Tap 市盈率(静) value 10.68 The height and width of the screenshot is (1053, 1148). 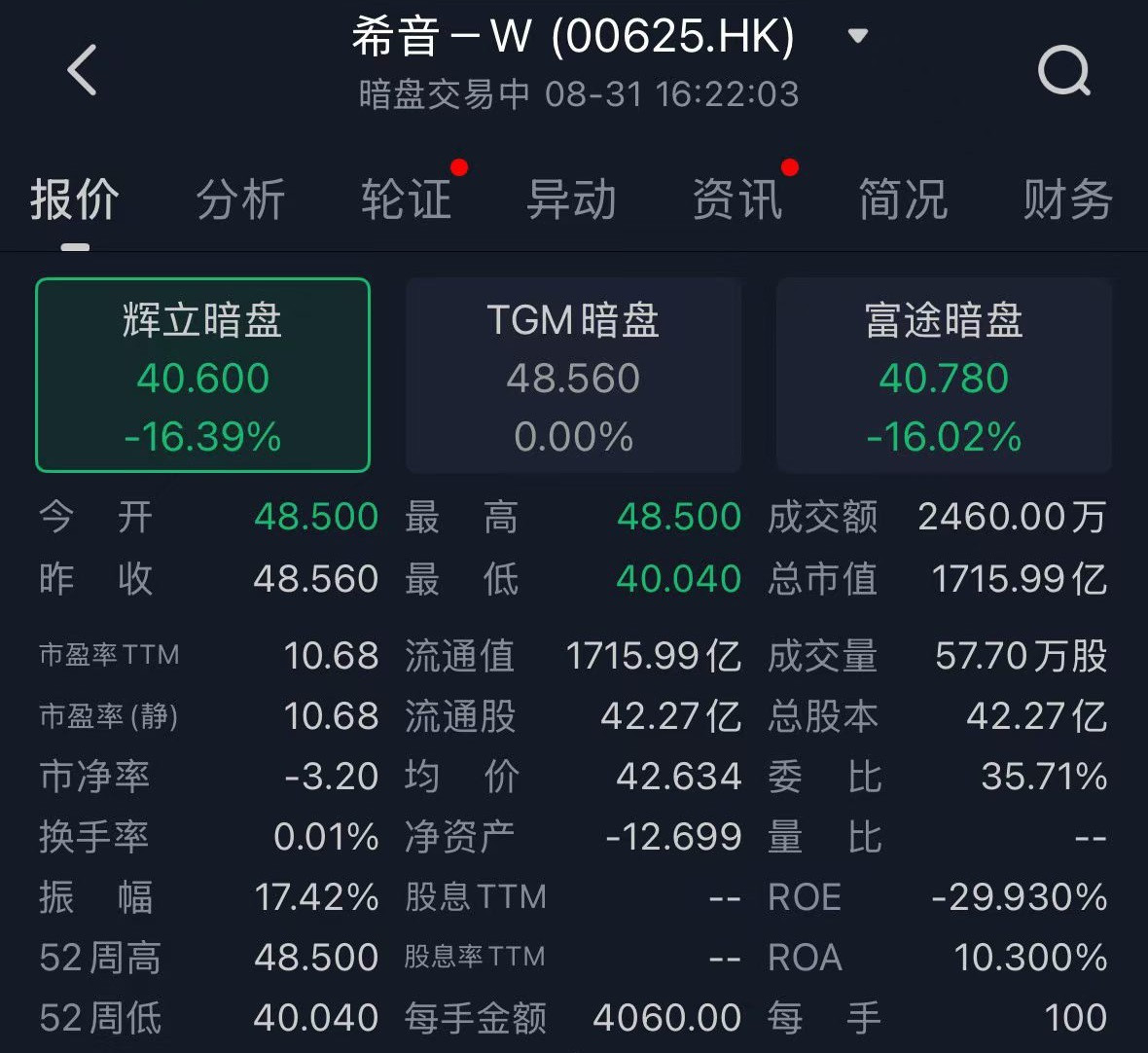coord(331,716)
